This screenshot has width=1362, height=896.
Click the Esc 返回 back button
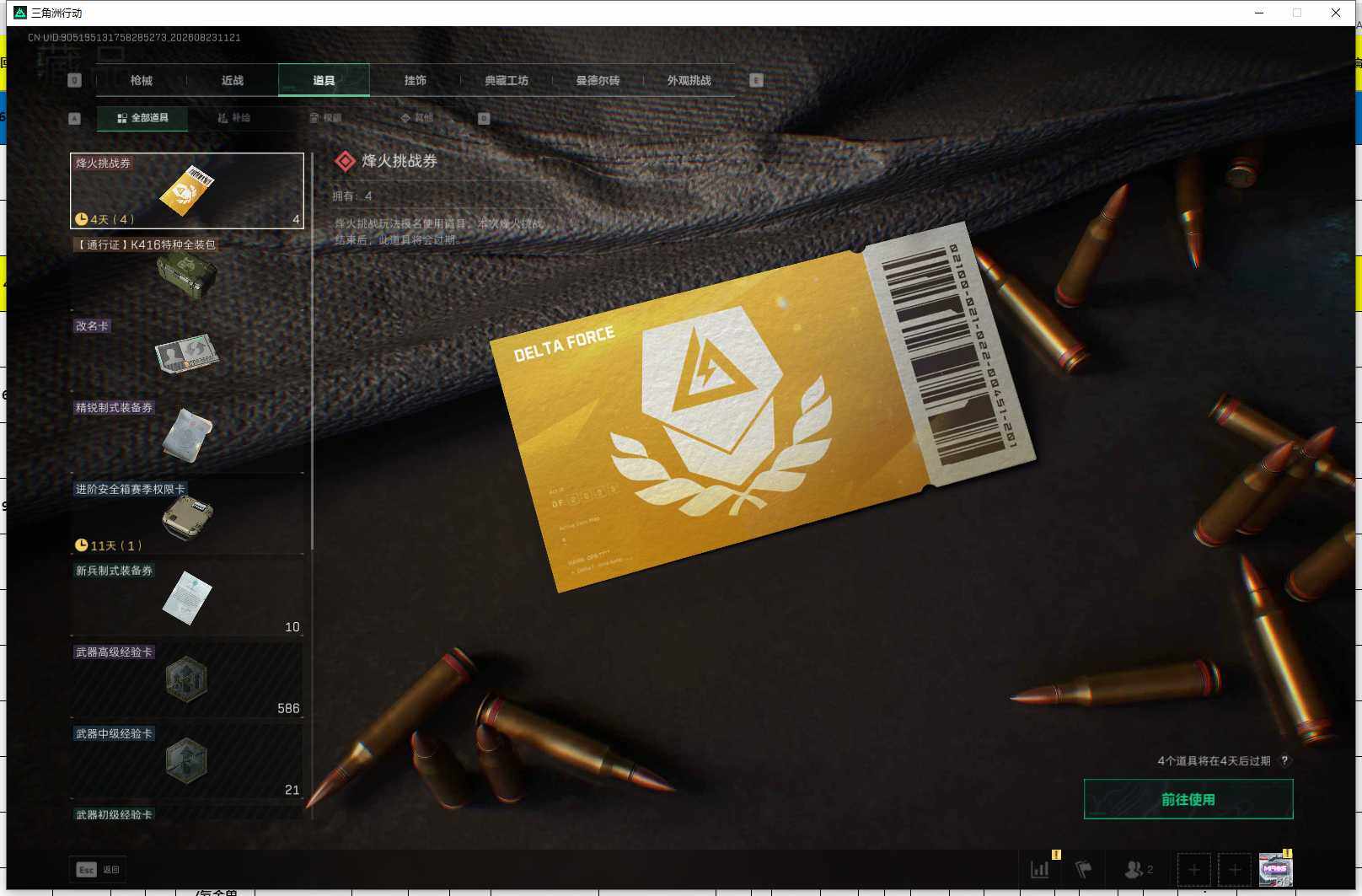pyautogui.click(x=99, y=870)
